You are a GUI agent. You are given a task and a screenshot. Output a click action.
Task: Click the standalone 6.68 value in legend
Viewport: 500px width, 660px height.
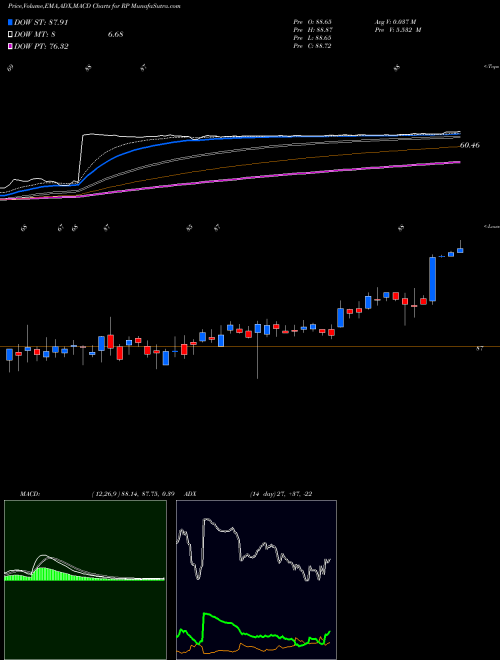coord(115,35)
